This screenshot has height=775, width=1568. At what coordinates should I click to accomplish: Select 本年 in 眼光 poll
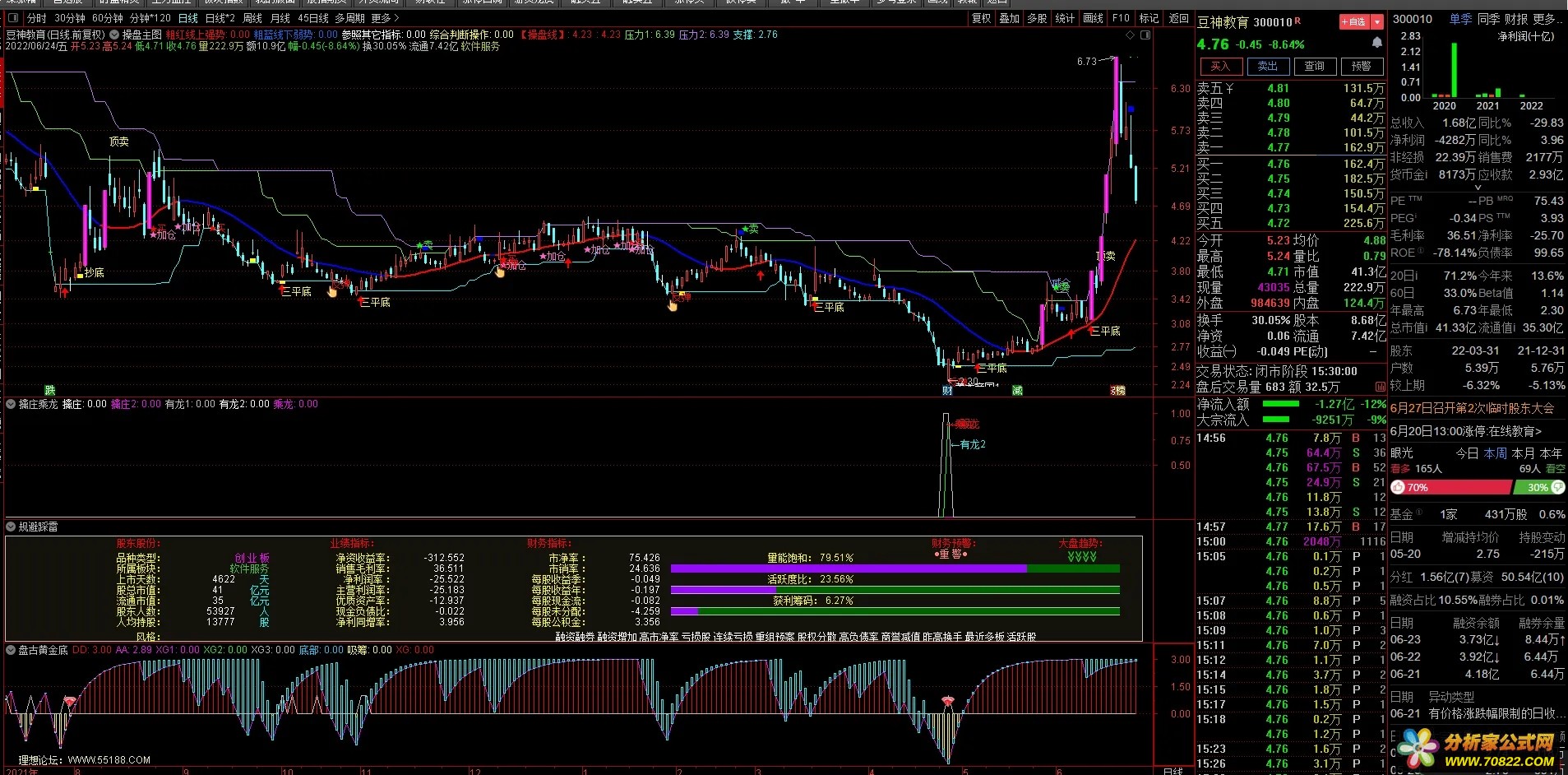(x=1551, y=453)
